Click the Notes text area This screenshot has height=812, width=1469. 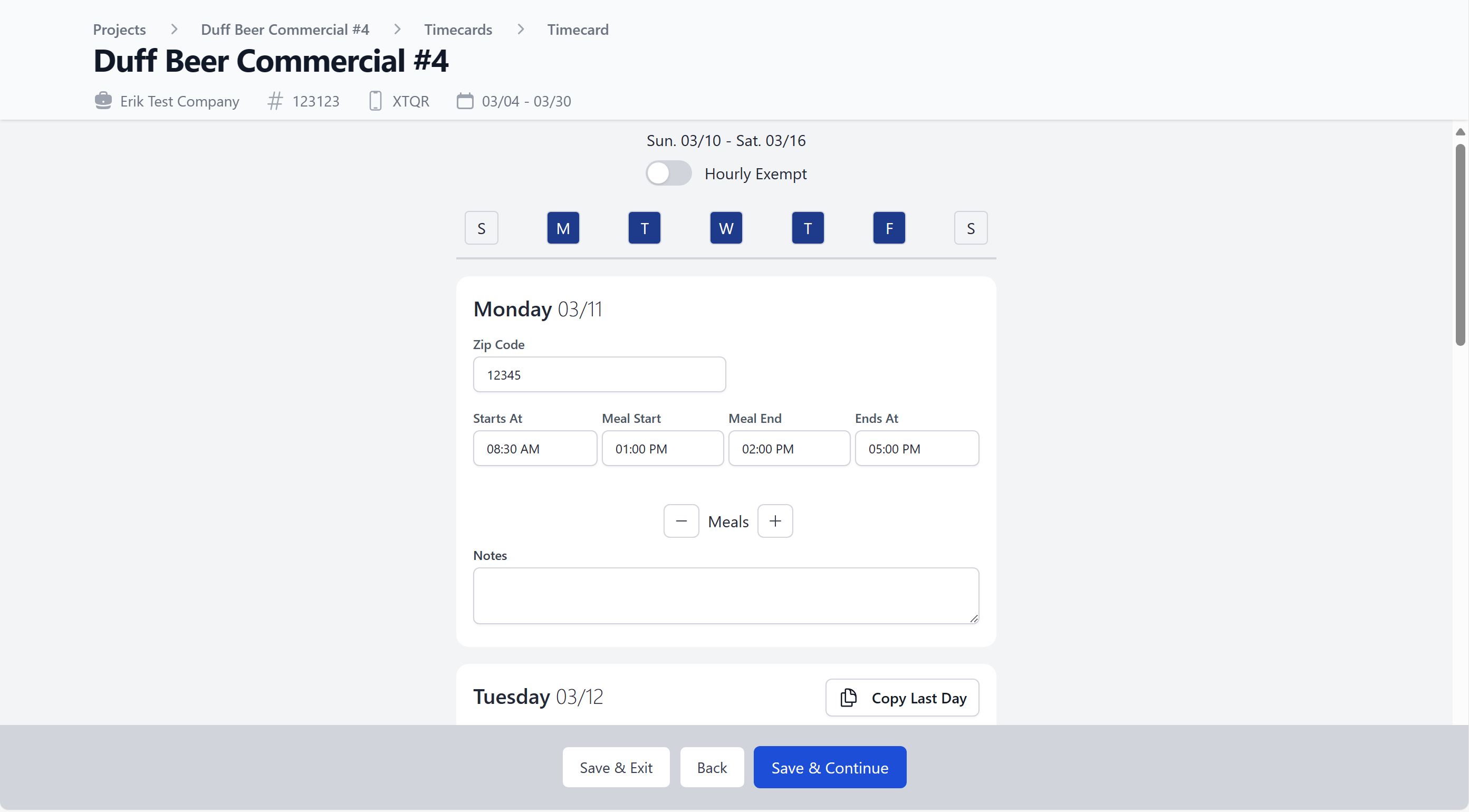point(726,596)
